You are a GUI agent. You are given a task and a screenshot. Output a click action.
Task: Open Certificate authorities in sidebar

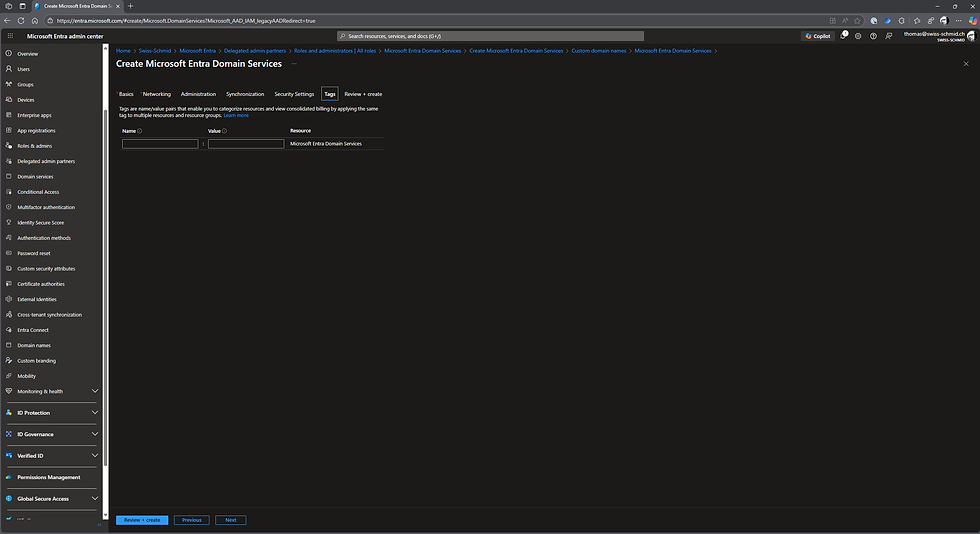[x=41, y=284]
